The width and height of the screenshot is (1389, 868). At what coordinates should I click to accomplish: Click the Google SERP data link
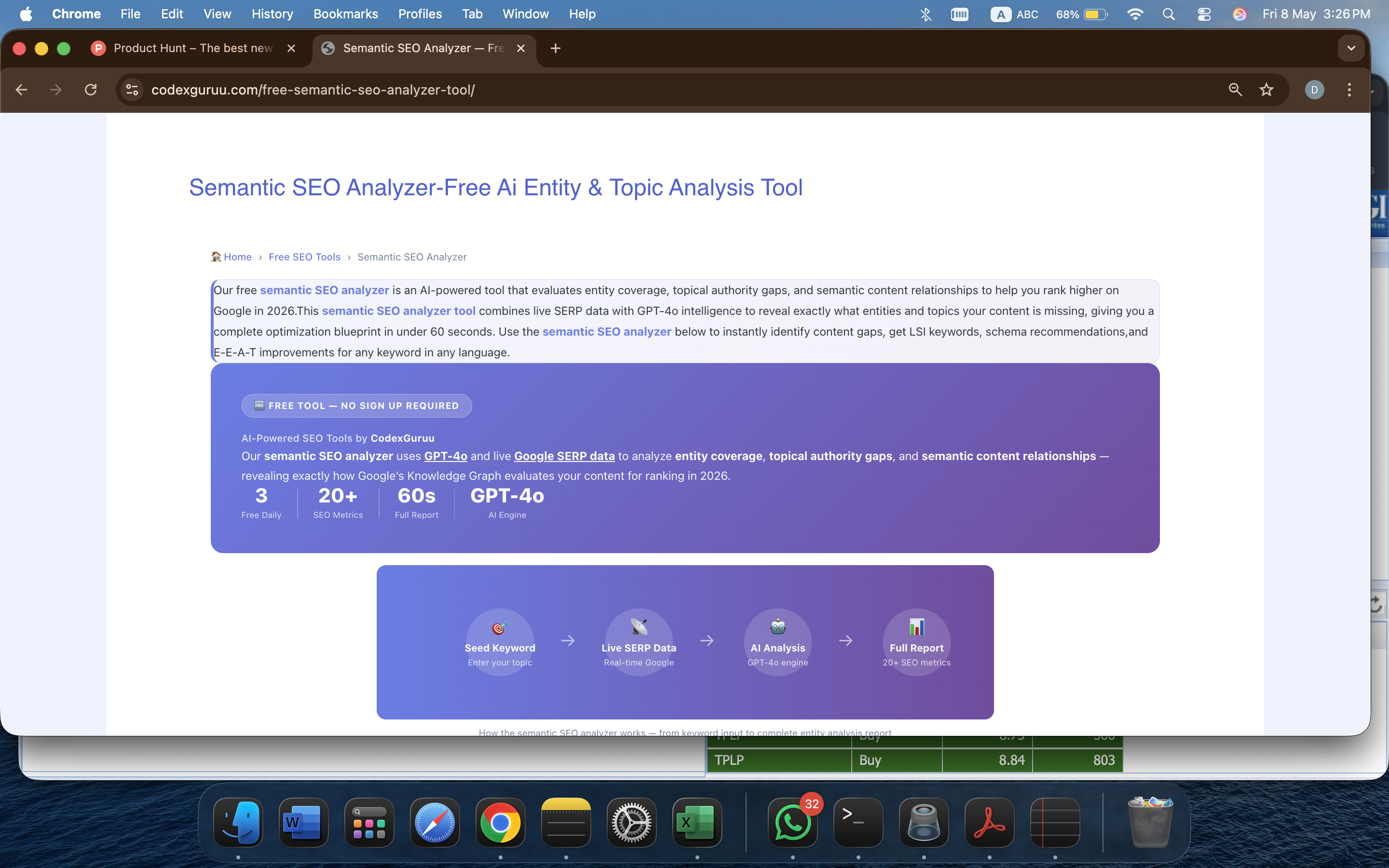tap(564, 456)
